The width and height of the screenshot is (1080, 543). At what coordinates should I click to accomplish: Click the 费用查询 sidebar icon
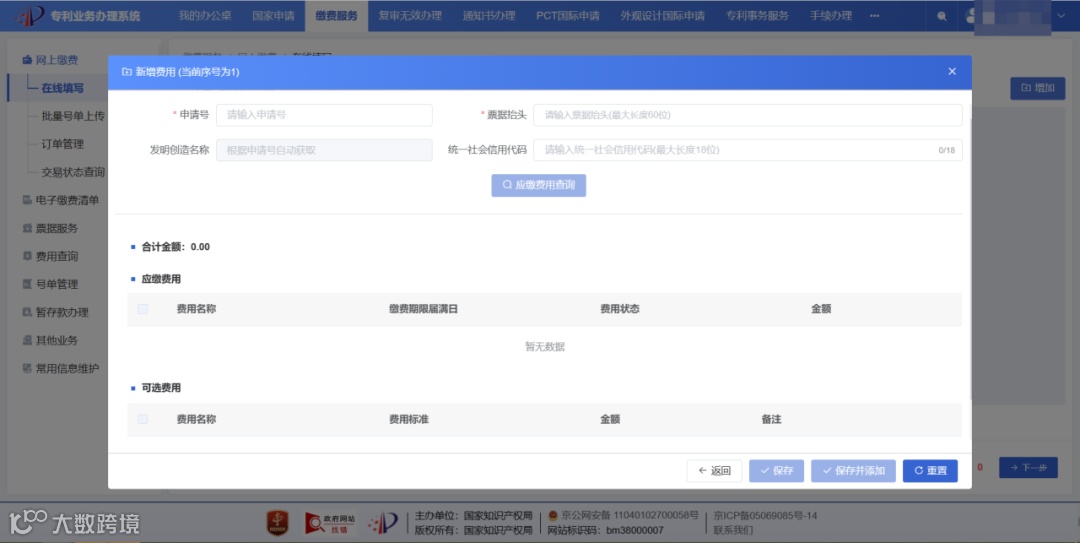[x=27, y=256]
